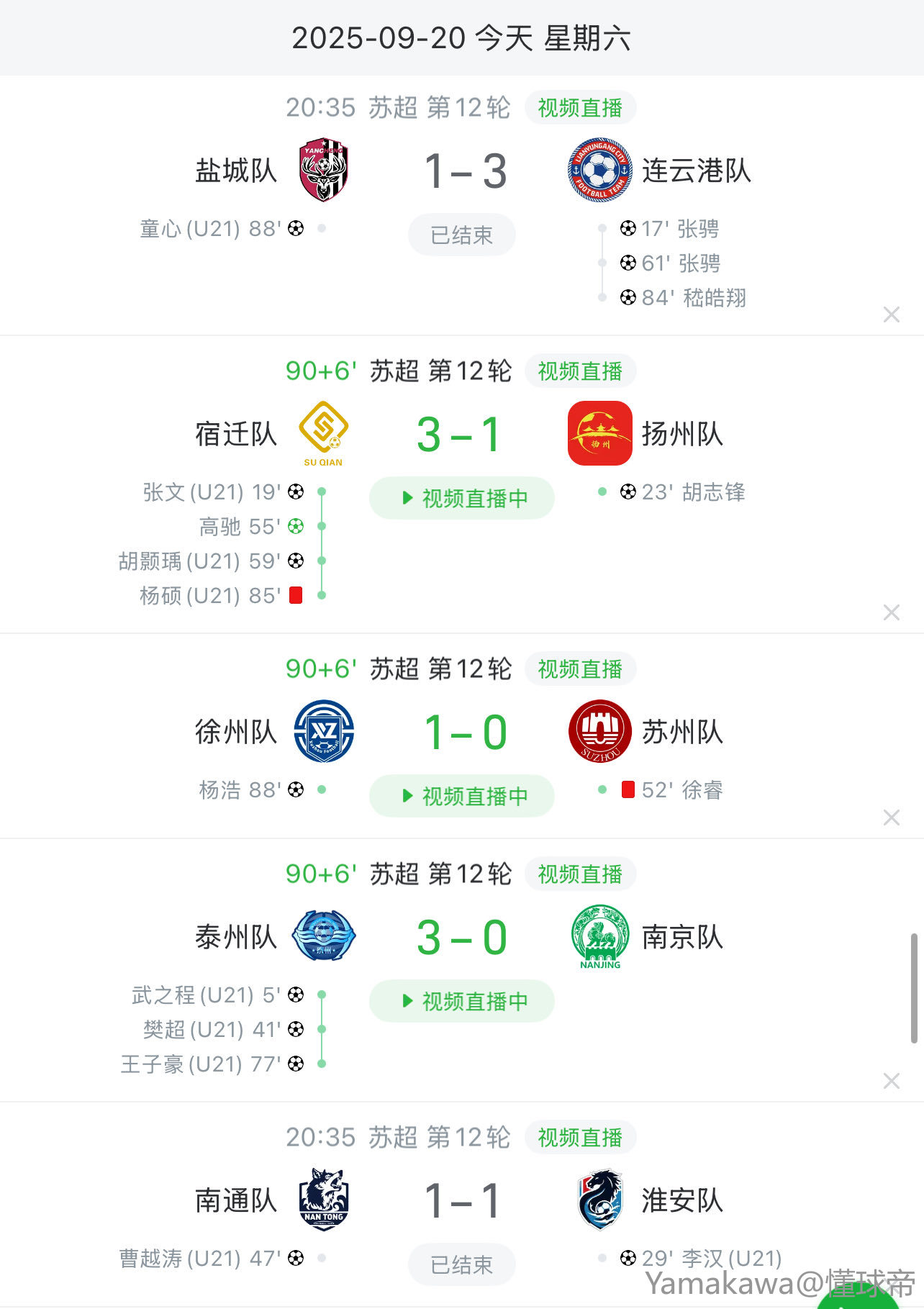
Task: Tap the green Nanjing team logo
Action: coord(599,937)
